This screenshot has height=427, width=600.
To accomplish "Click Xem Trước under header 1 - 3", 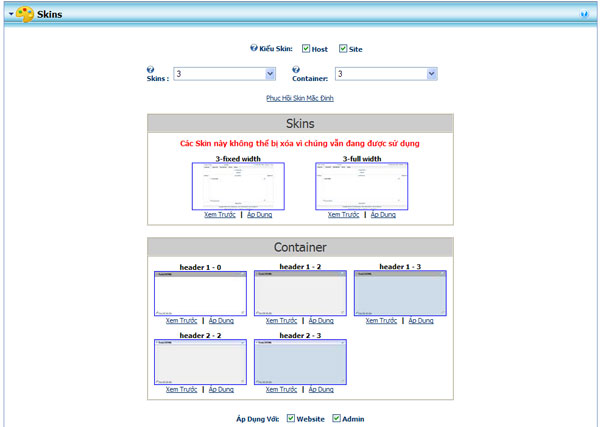I will (381, 321).
